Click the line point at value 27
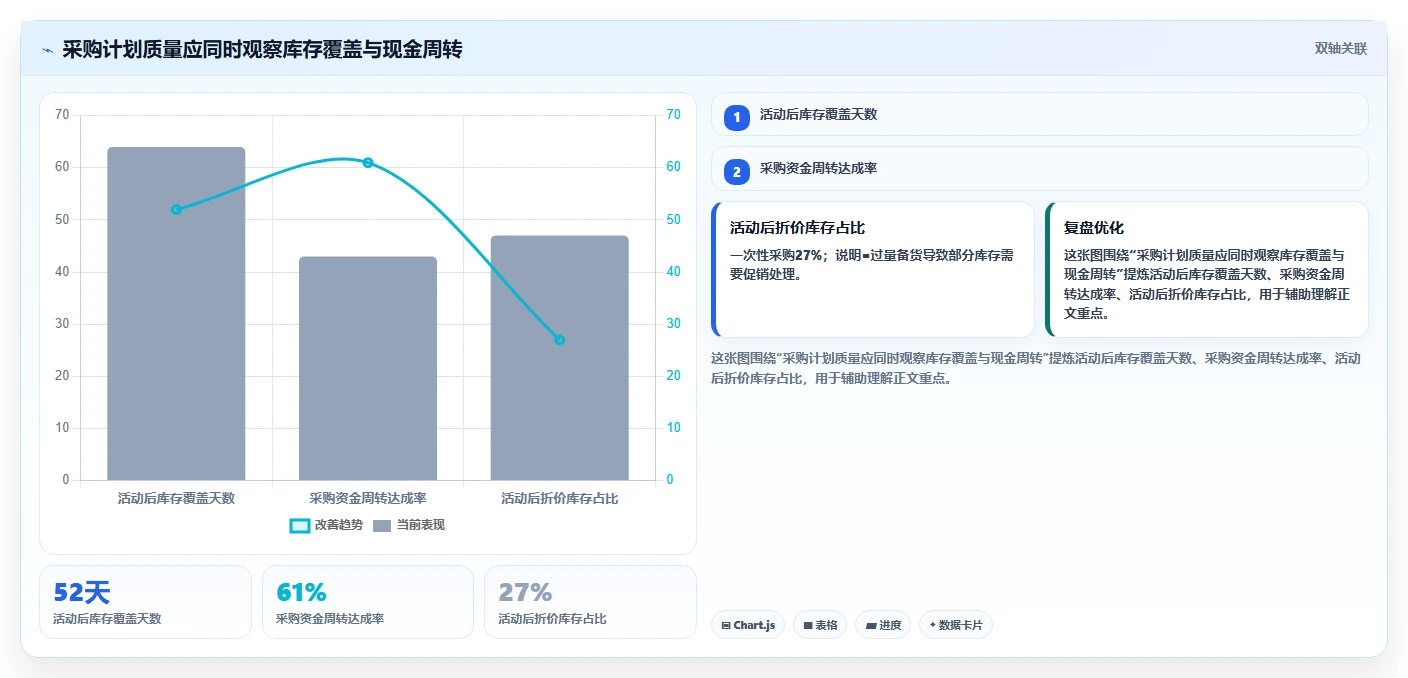The width and height of the screenshot is (1408, 678). (559, 340)
